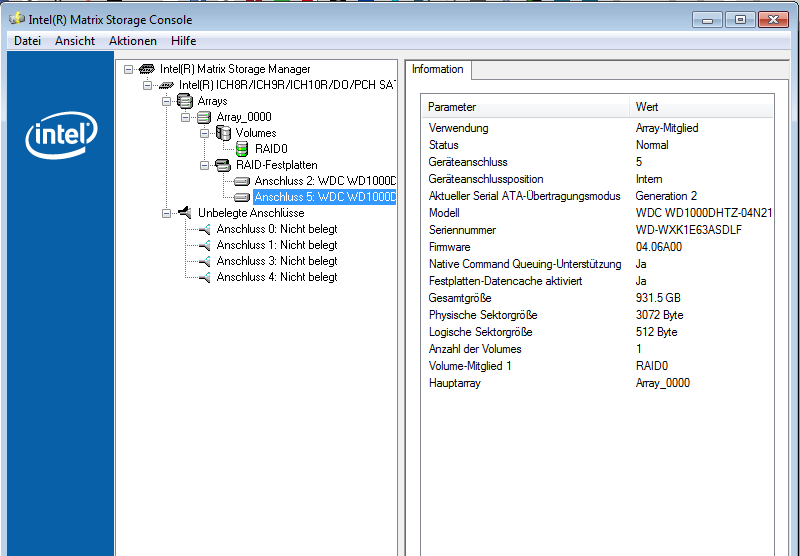Click the Verwendung parameter row
The height and width of the screenshot is (556, 800).
pos(597,128)
